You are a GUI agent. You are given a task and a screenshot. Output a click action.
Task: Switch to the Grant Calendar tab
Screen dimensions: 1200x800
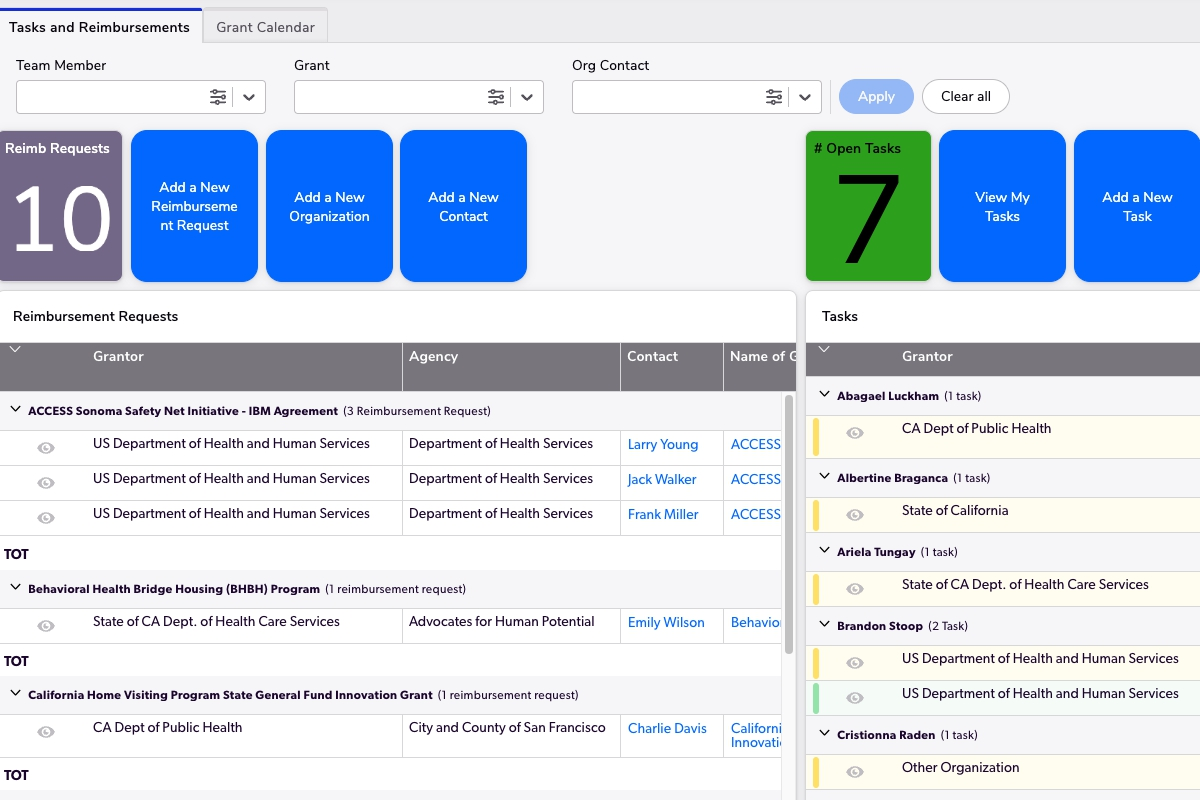click(265, 27)
